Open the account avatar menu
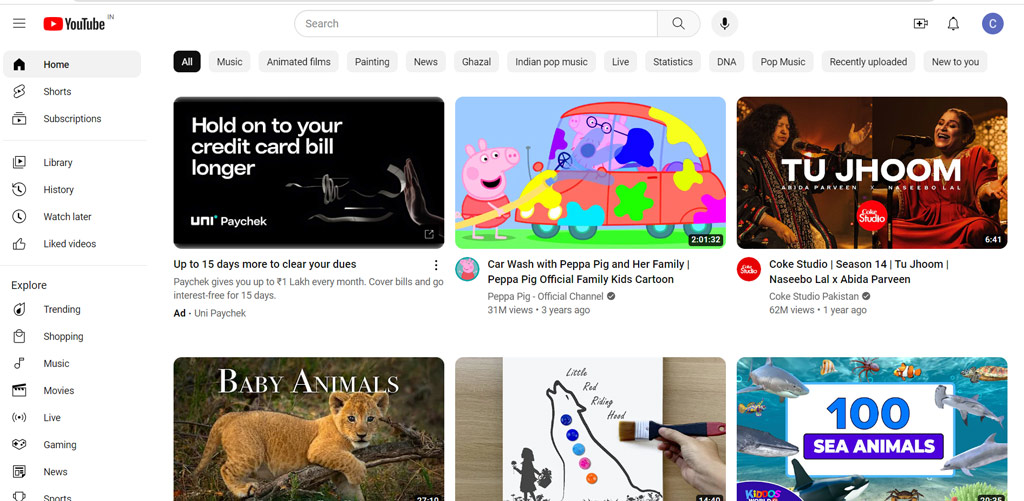This screenshot has width=1024, height=501. coord(993,24)
